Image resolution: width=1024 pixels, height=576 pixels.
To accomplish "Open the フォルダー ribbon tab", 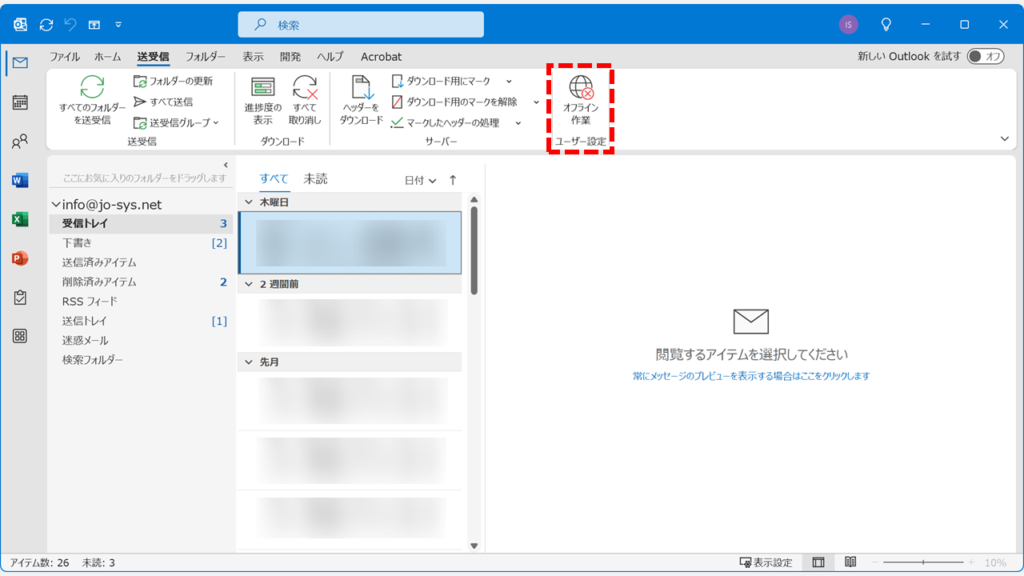I will pos(205,57).
